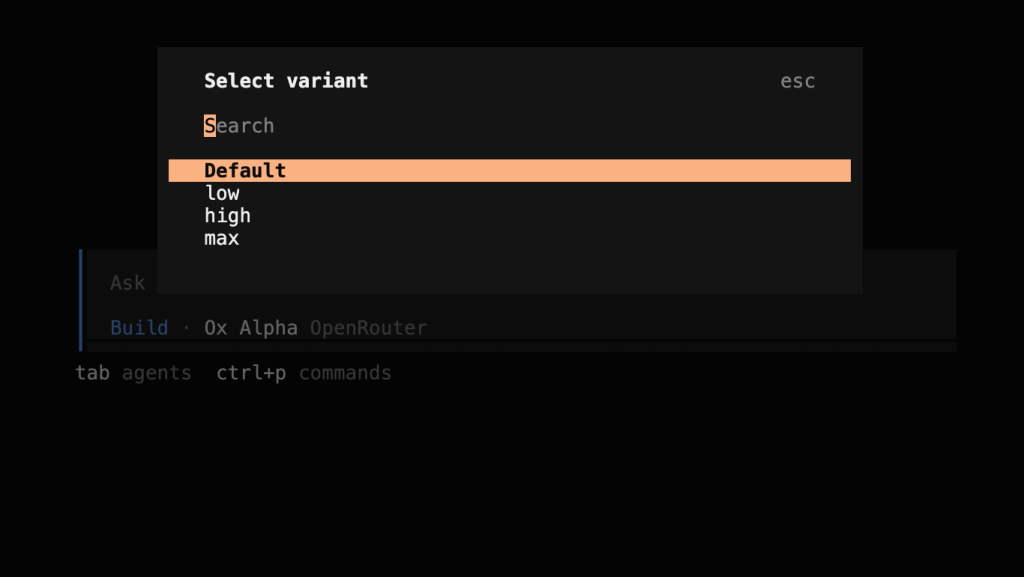Viewport: 1024px width, 577px height.
Task: Click the tab agents hint
Action: 133,373
